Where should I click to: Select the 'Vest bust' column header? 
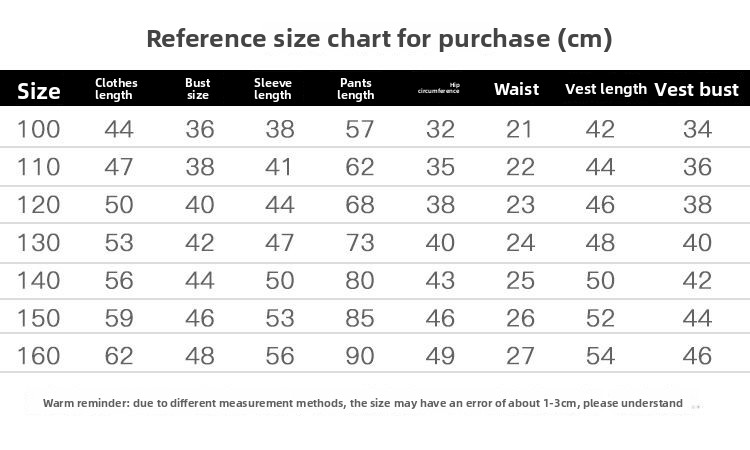pos(696,90)
